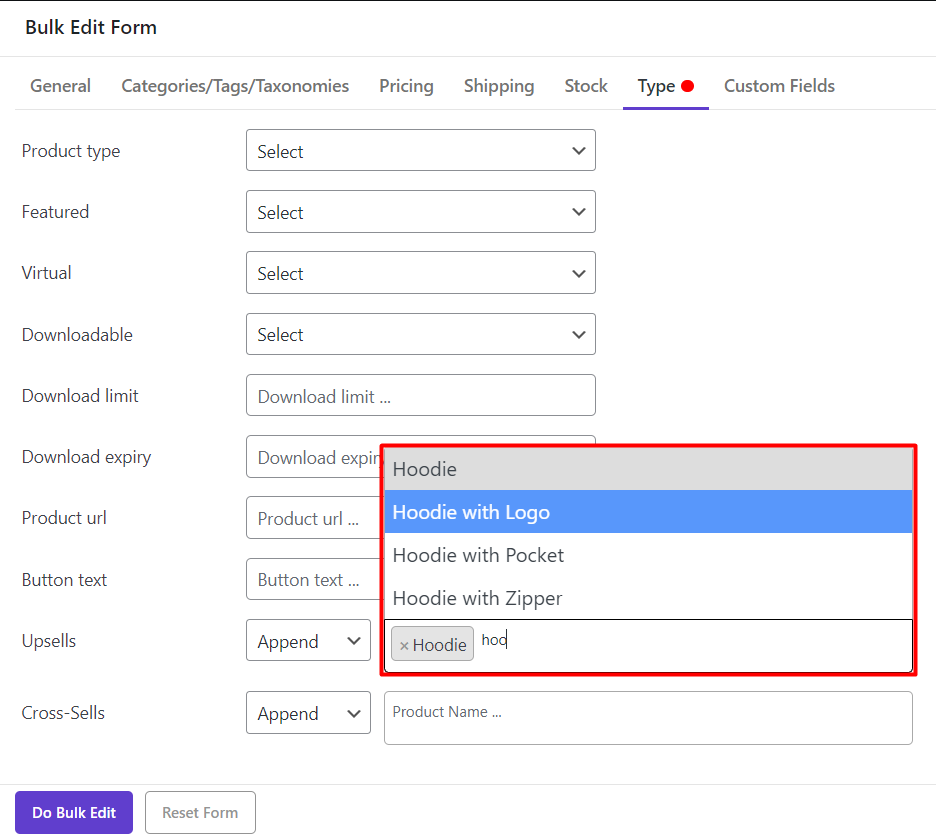Open the Virtual dropdown

point(420,273)
